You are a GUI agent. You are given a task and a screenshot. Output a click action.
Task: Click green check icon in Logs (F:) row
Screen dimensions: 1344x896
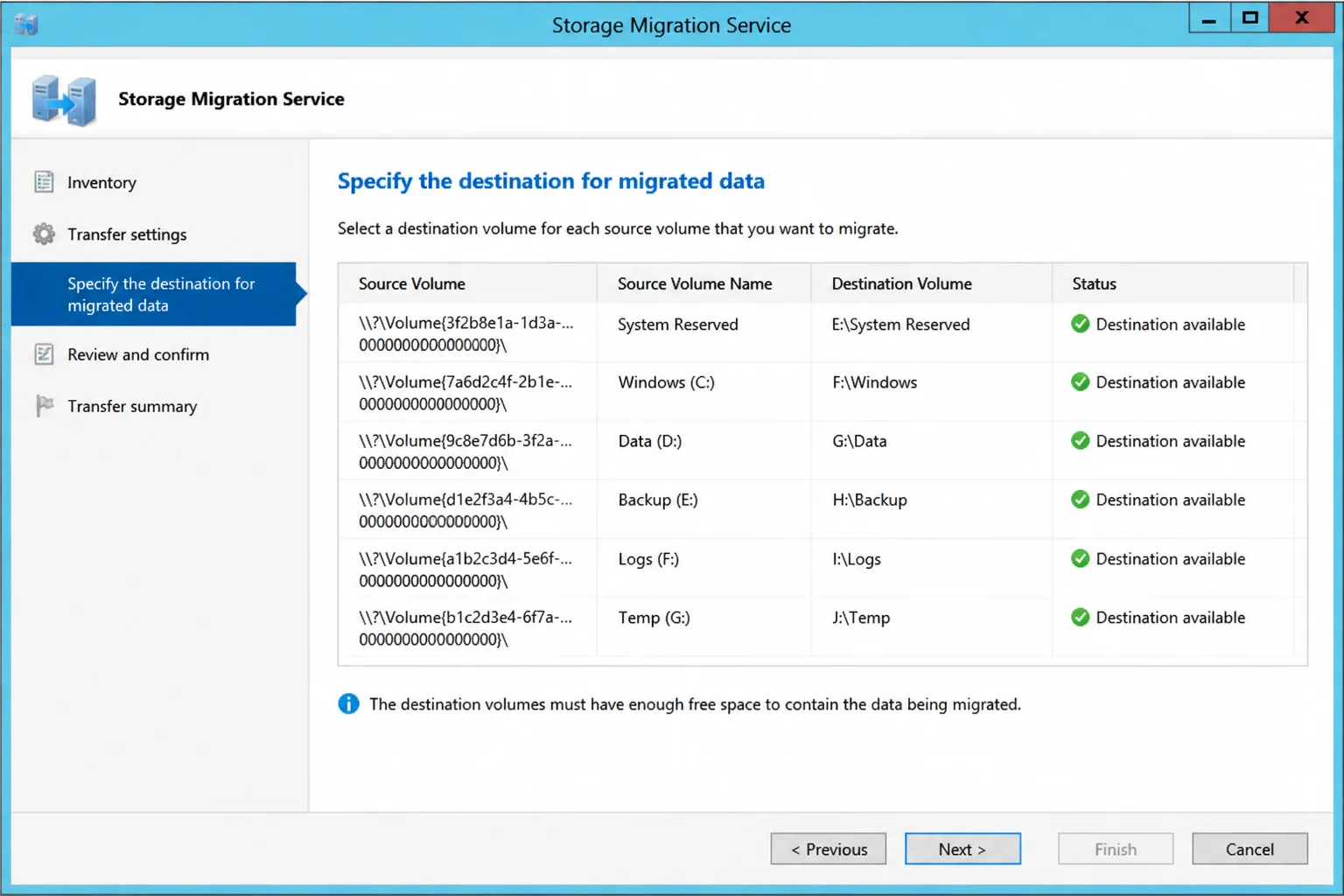[1081, 558]
